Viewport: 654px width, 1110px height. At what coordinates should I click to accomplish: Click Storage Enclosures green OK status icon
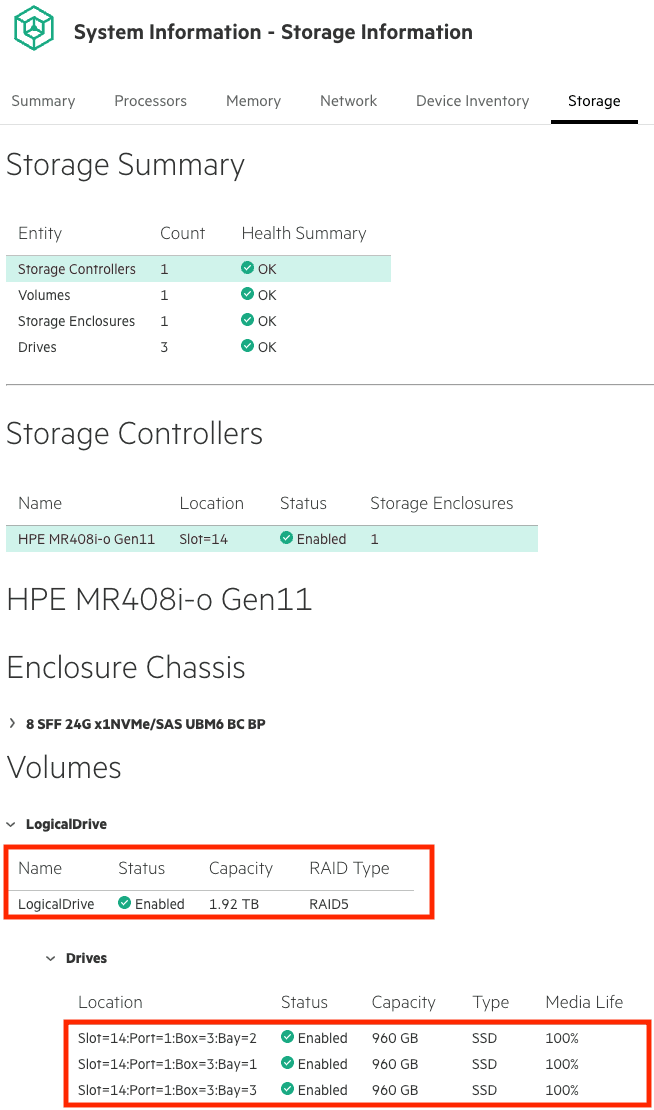(247, 321)
